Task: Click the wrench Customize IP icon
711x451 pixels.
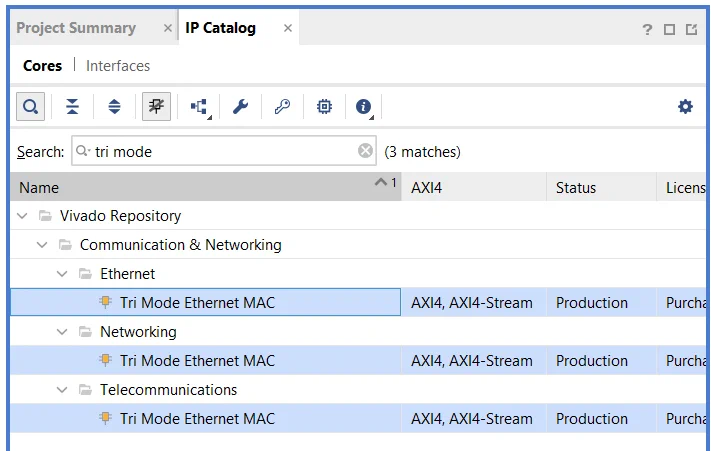Action: pyautogui.click(x=240, y=107)
